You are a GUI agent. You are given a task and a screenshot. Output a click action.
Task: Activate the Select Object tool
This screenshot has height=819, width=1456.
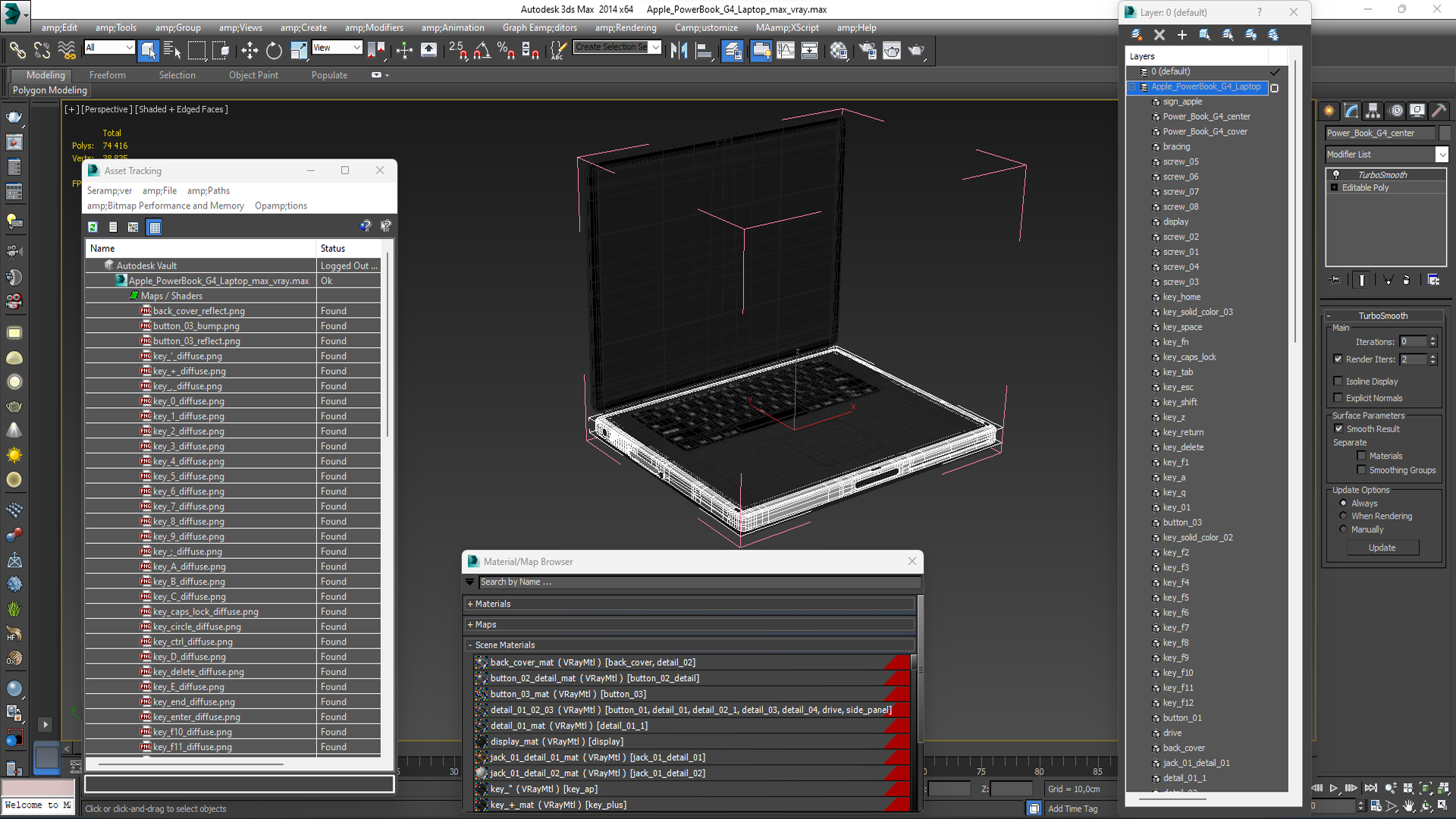[149, 50]
